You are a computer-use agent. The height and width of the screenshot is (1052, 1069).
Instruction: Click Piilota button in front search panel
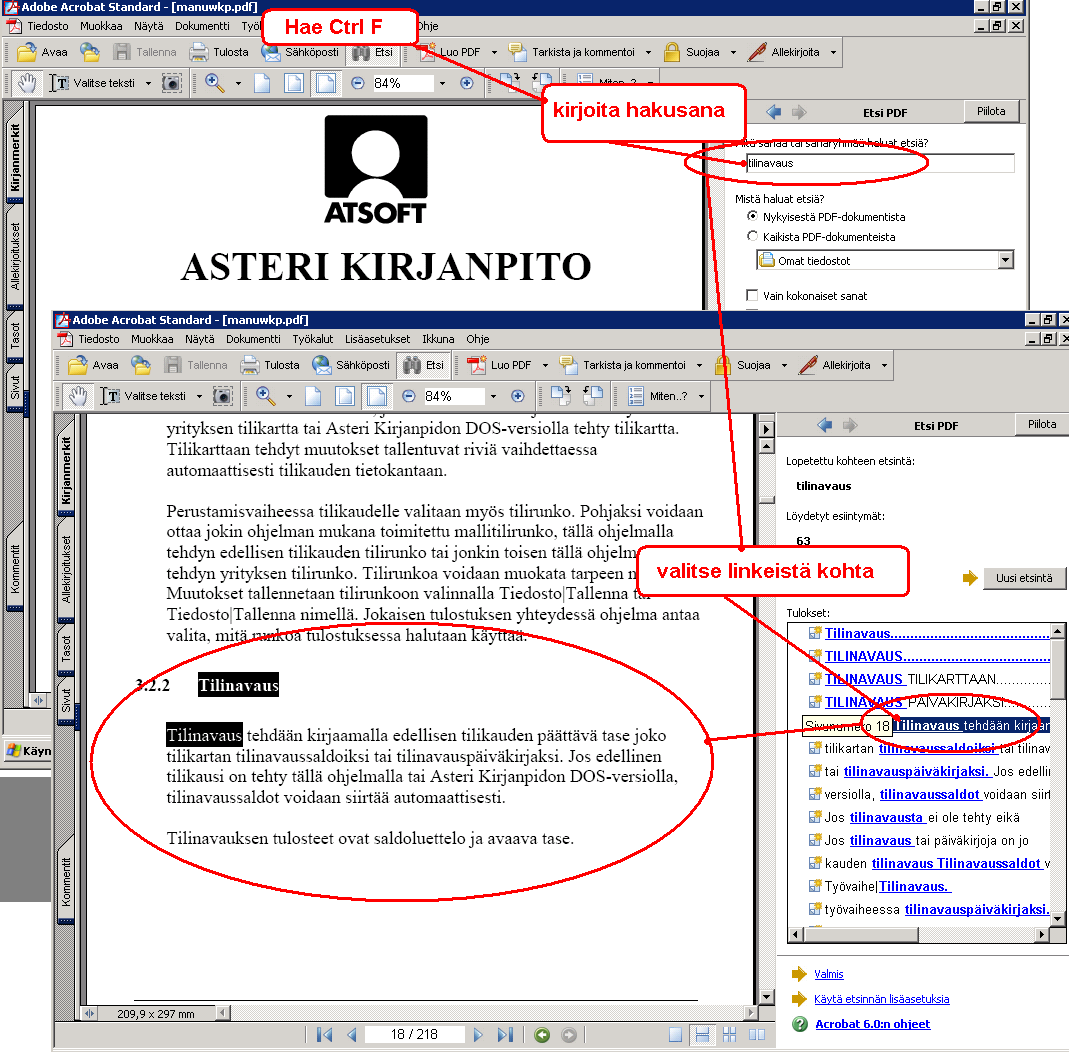1042,424
